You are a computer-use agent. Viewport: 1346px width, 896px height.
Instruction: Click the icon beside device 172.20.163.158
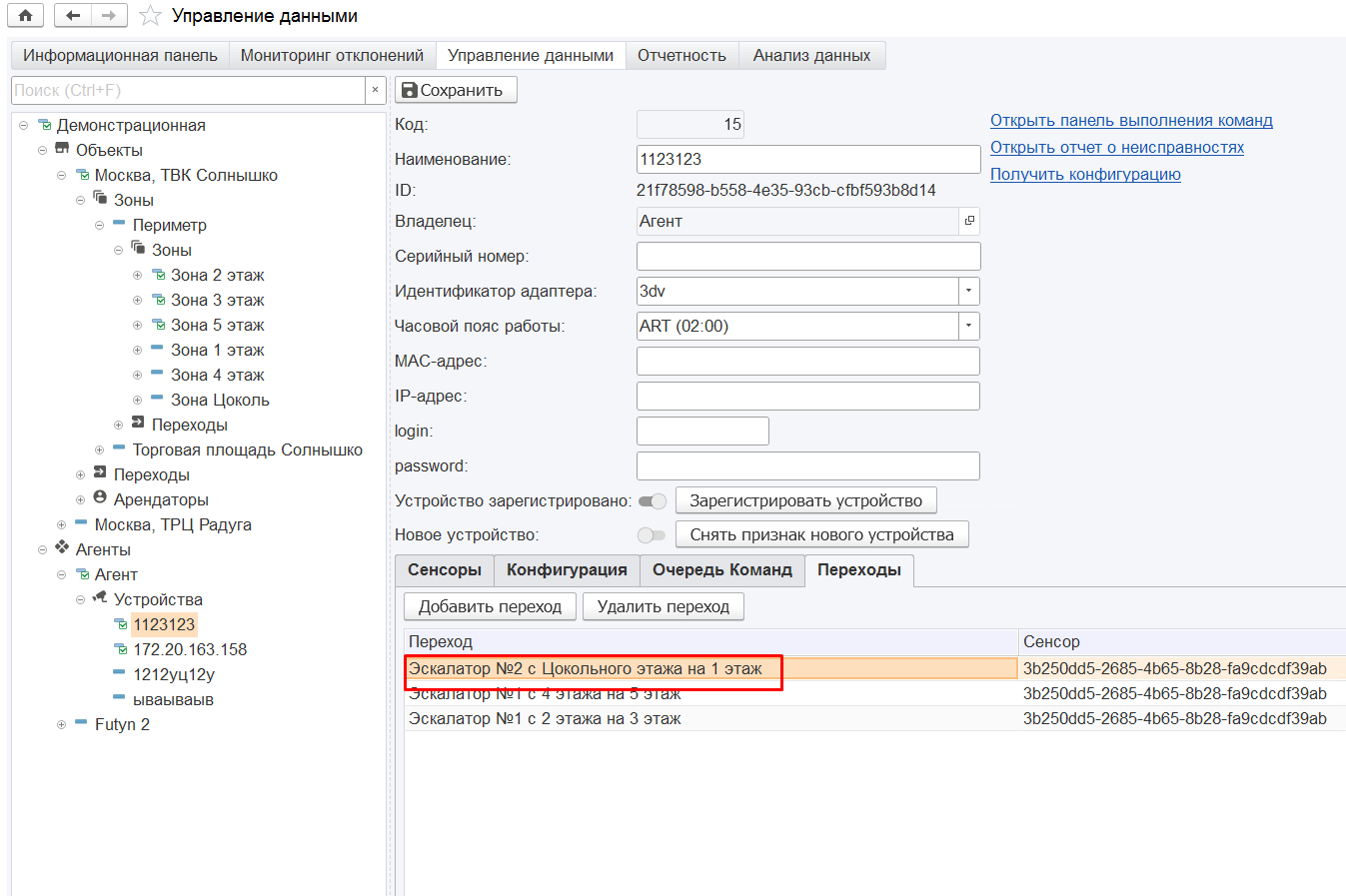point(121,649)
